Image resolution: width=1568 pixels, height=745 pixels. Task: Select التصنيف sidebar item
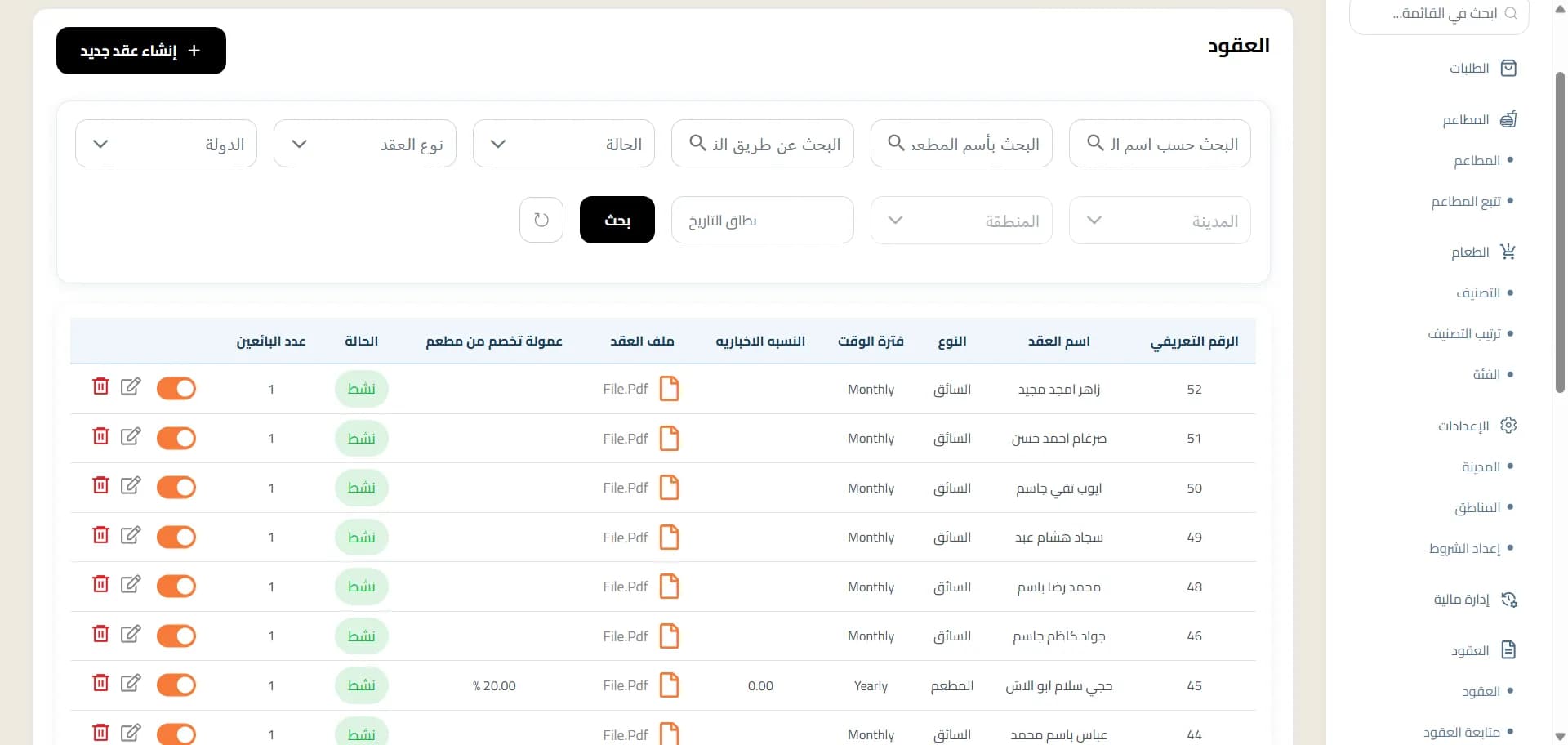pos(1478,292)
